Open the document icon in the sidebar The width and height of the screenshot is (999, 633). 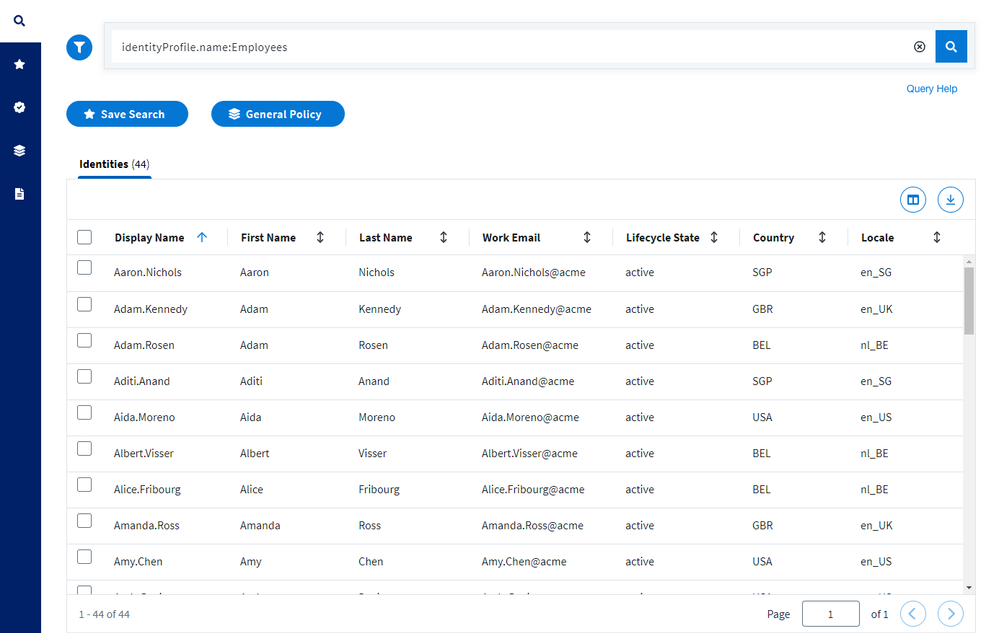(19, 194)
